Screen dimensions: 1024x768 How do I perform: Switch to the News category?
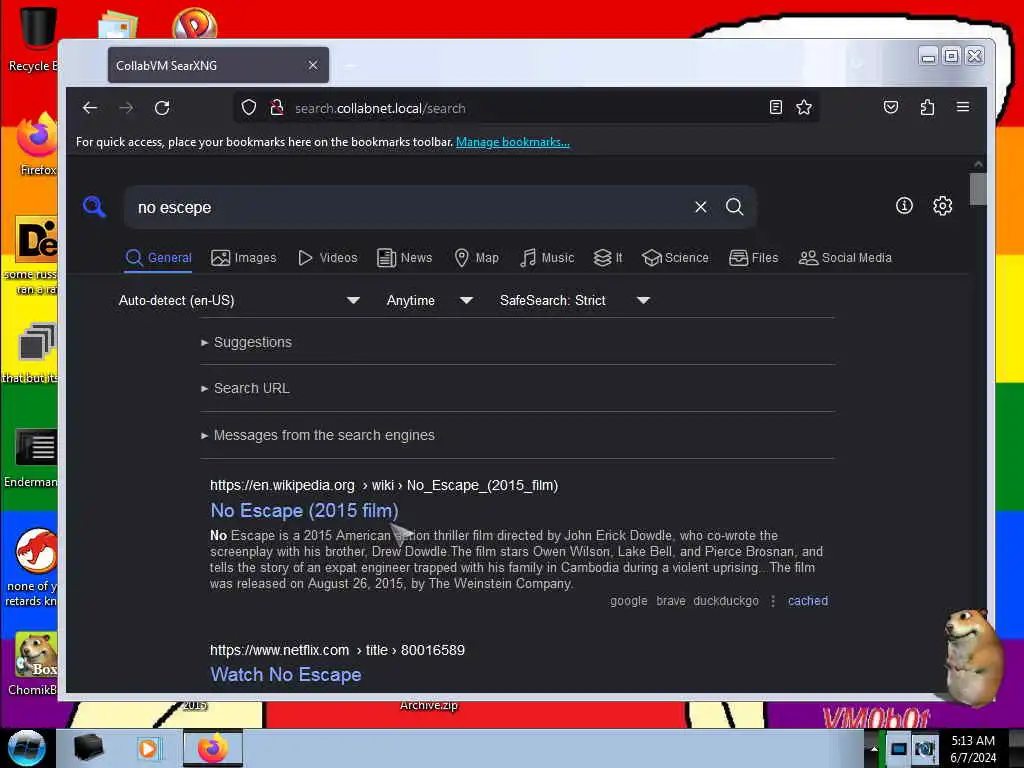(x=405, y=258)
